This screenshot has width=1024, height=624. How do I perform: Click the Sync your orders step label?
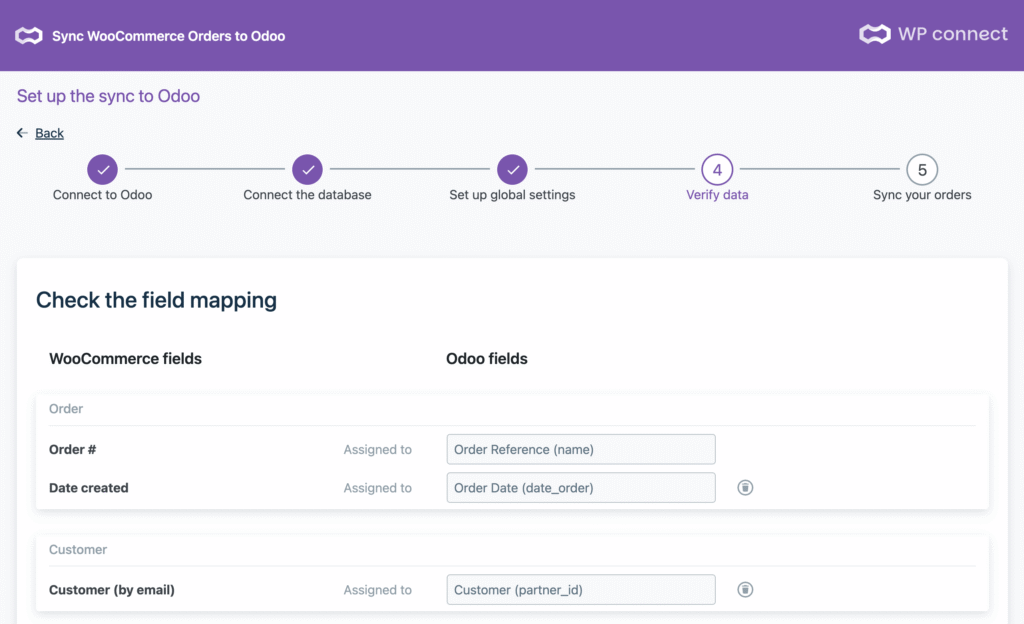click(922, 195)
